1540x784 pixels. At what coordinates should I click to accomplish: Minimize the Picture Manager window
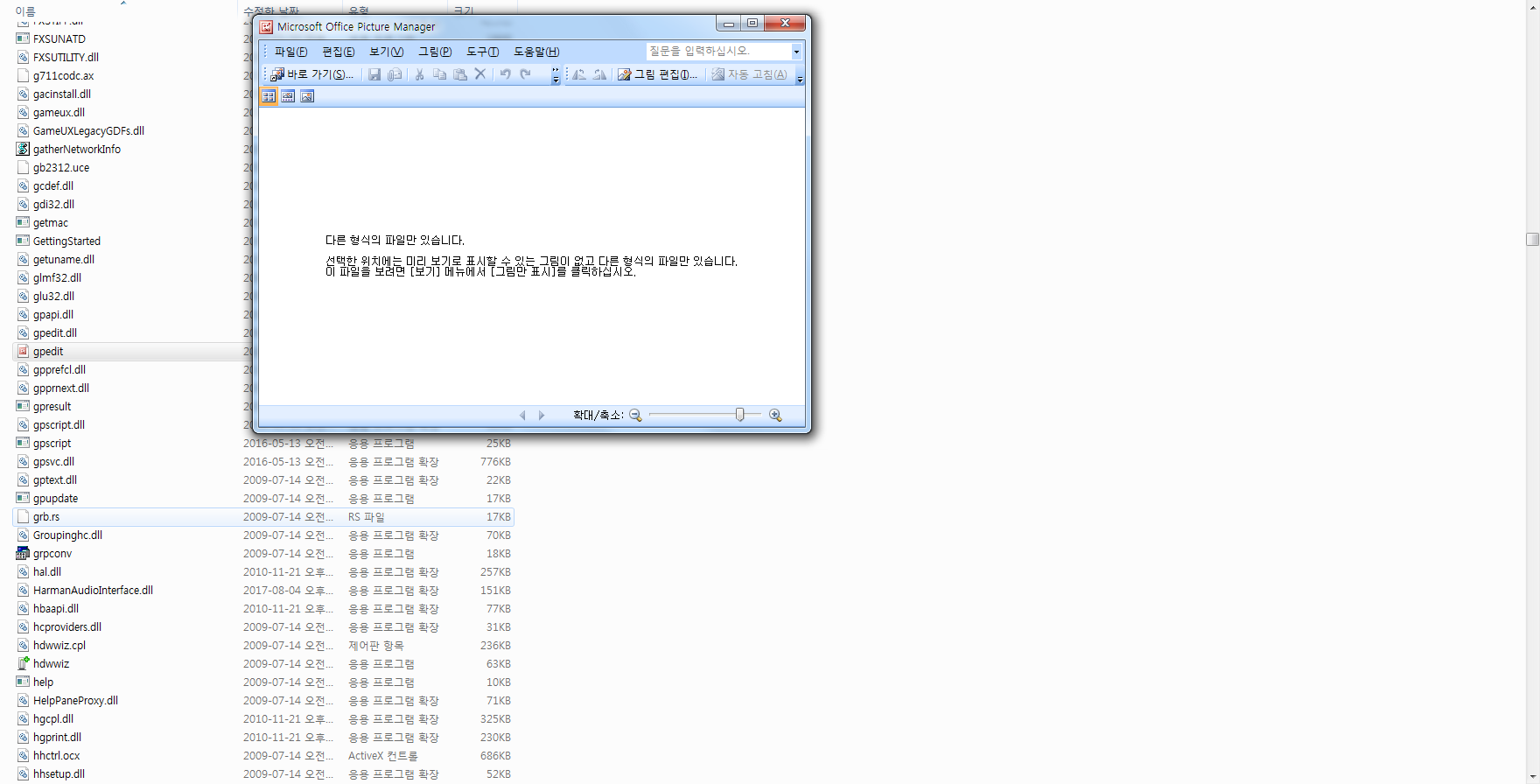tap(728, 24)
